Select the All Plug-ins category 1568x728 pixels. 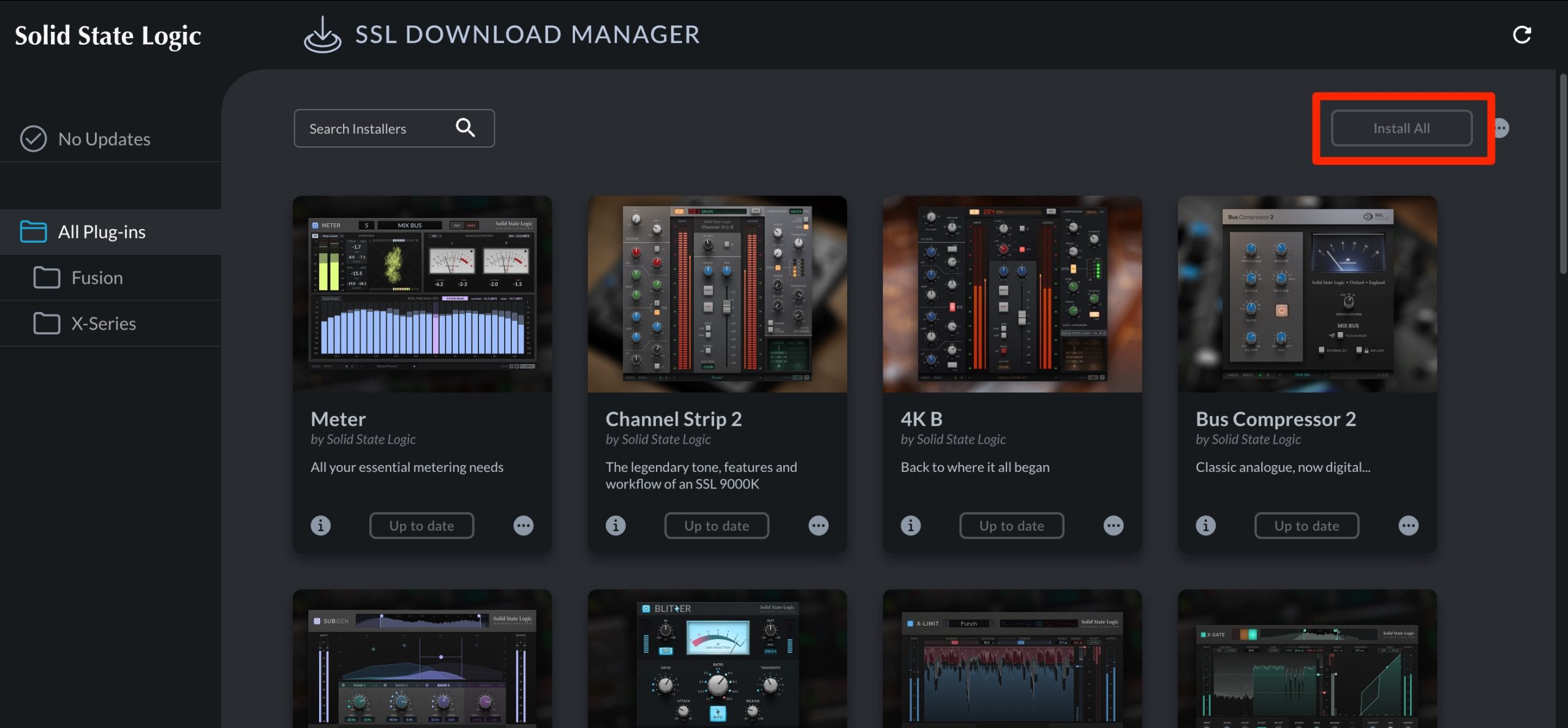[x=111, y=232]
